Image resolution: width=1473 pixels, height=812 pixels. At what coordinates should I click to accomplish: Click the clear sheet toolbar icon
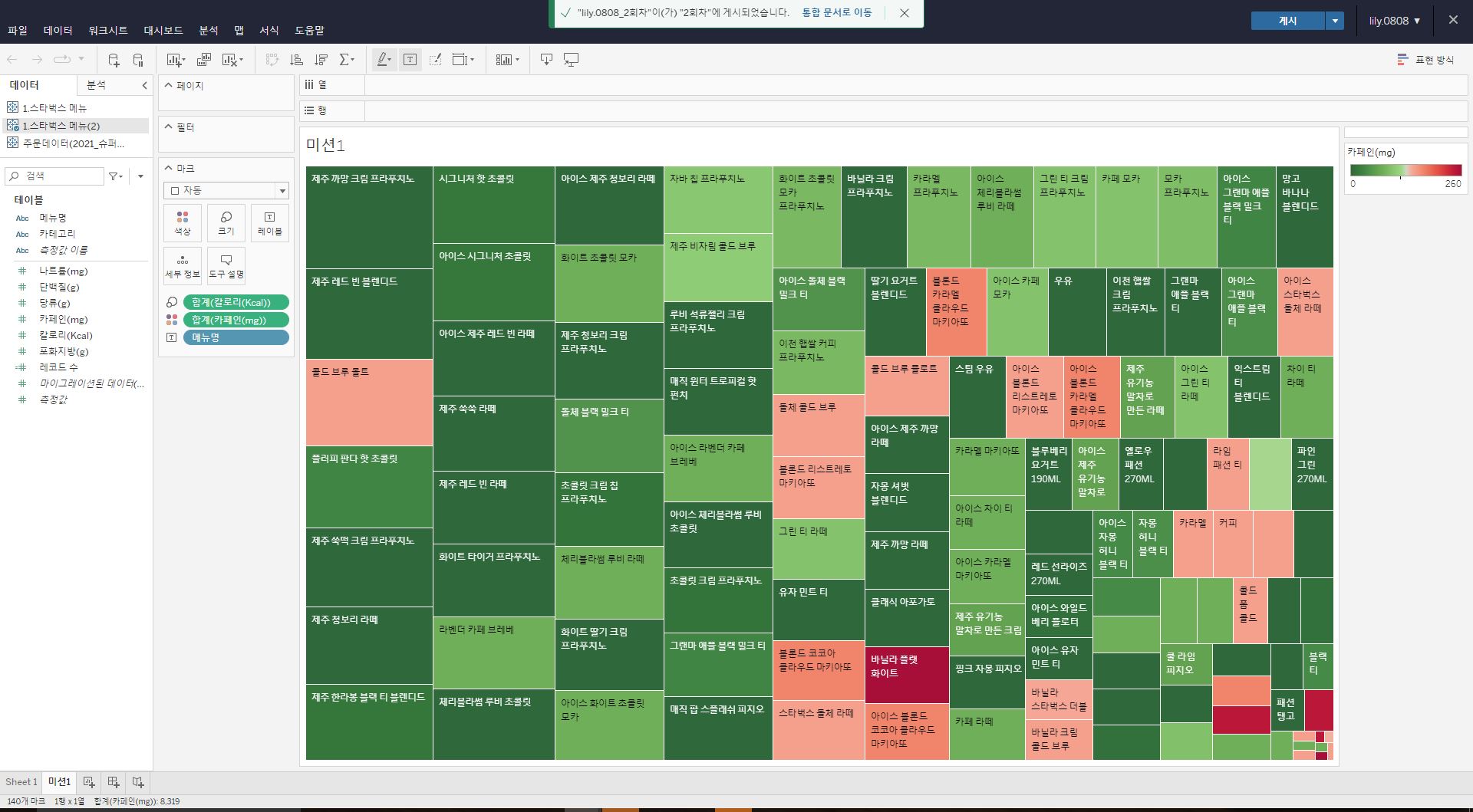click(x=230, y=60)
